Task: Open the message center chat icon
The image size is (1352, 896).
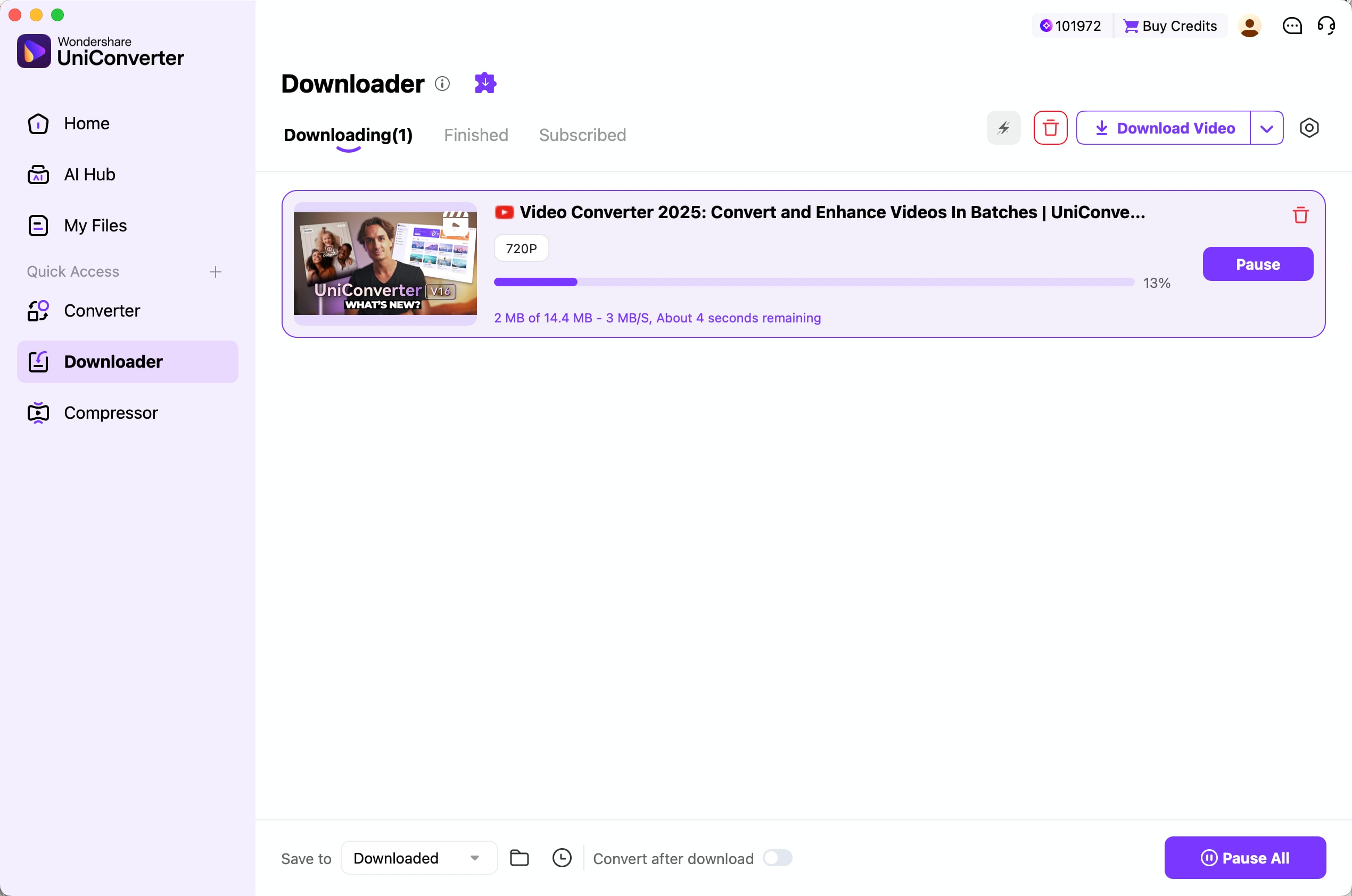Action: click(1292, 26)
